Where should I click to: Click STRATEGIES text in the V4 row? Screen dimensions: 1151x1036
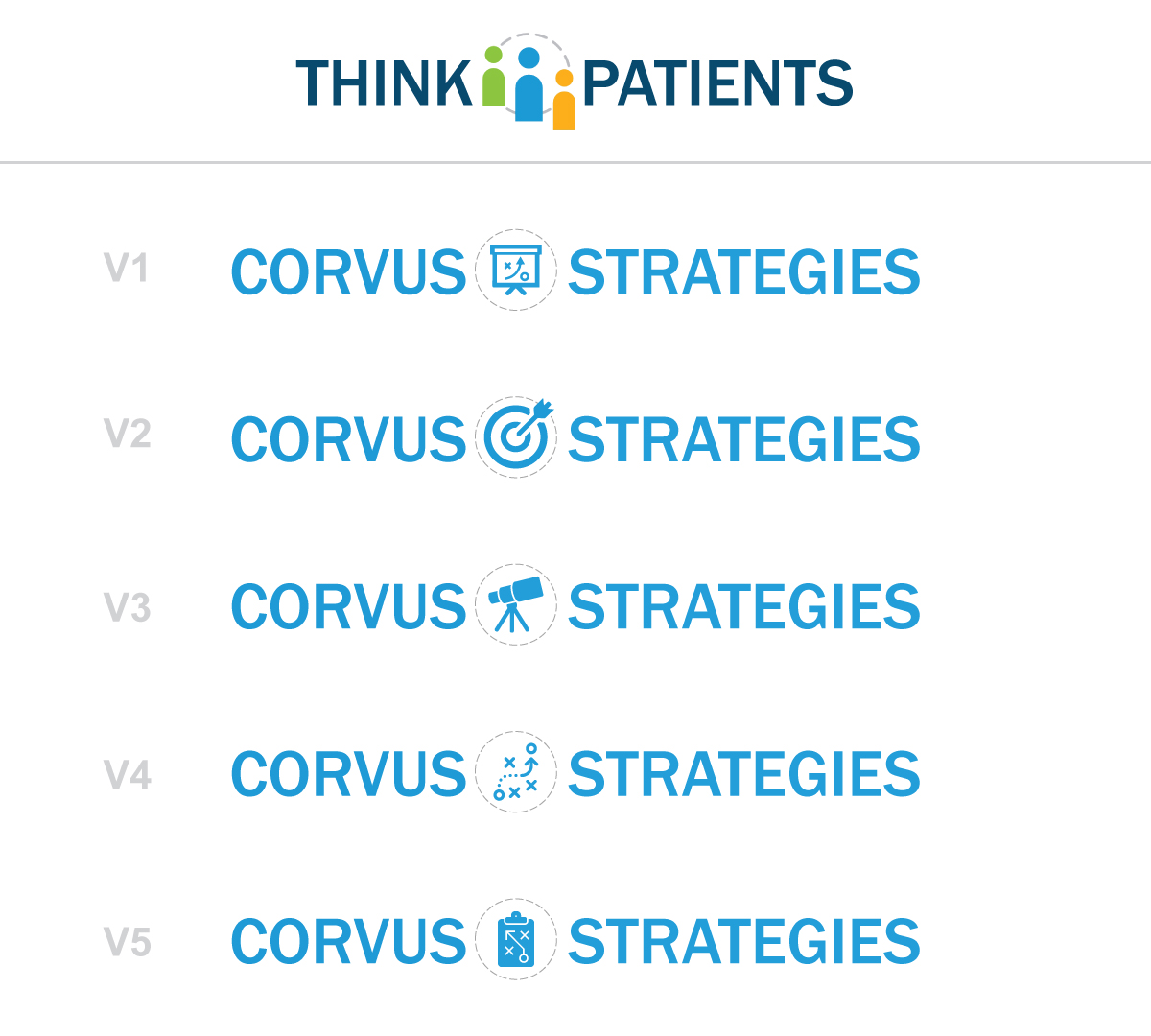(743, 774)
